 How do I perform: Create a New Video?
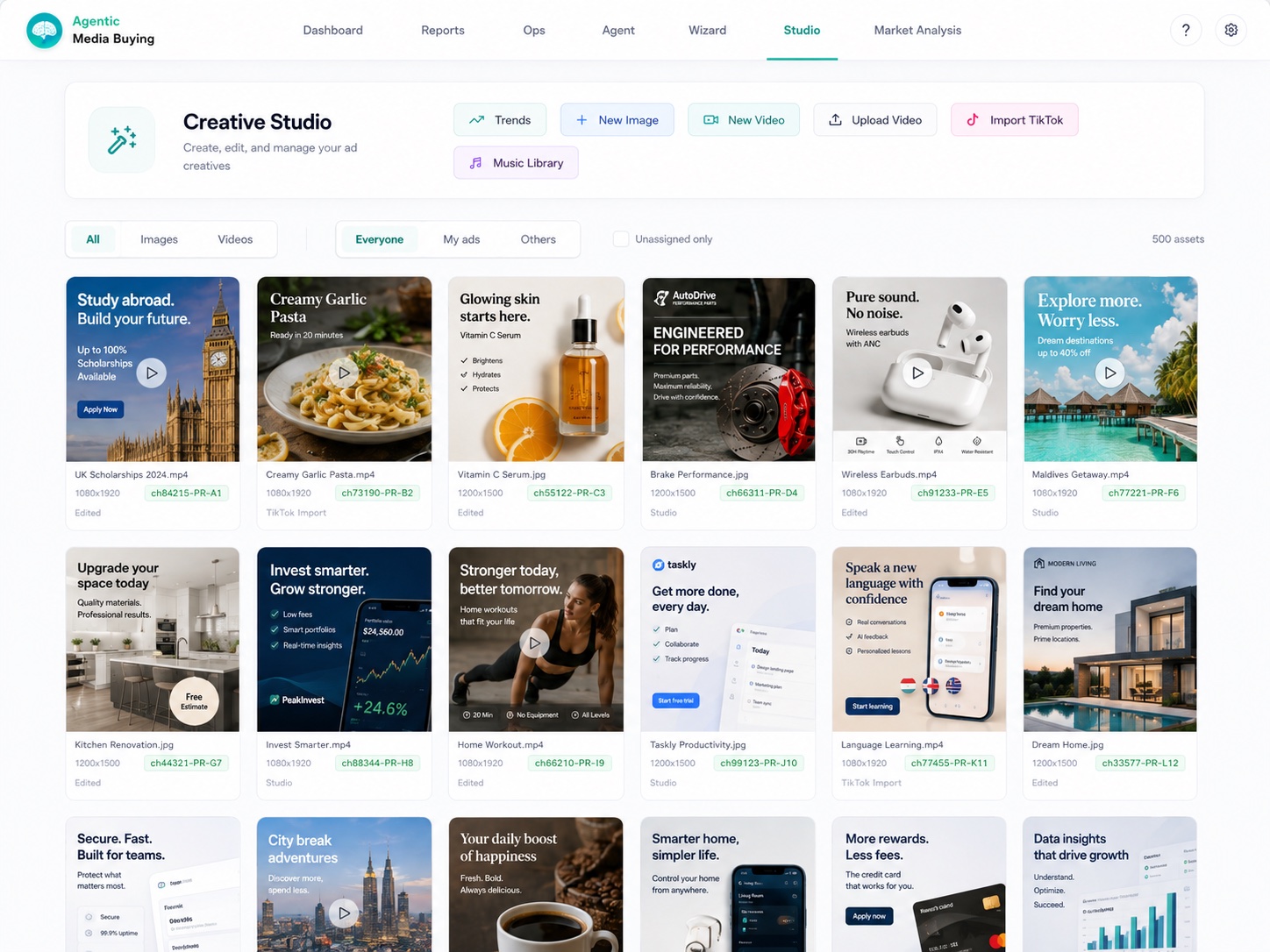point(744,120)
